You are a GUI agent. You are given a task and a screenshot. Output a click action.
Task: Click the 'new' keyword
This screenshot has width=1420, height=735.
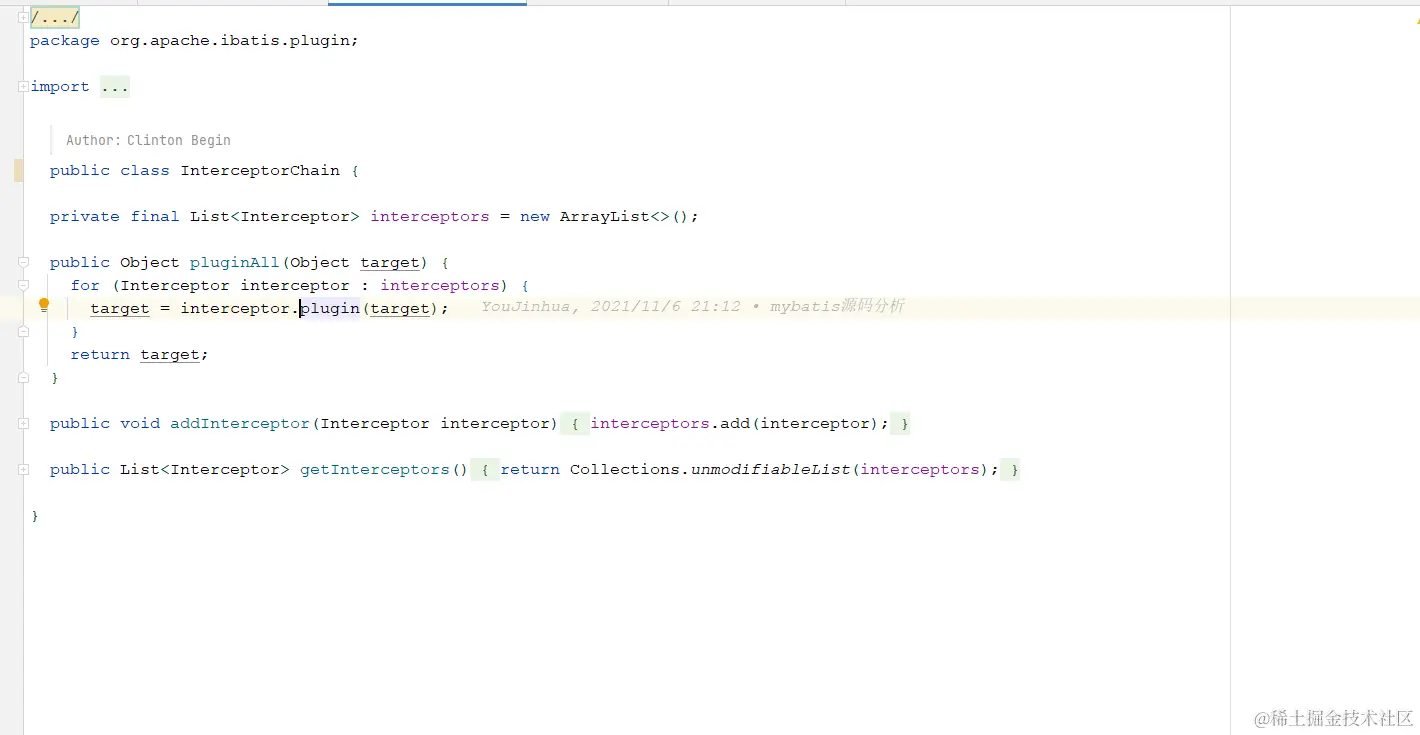535,217
